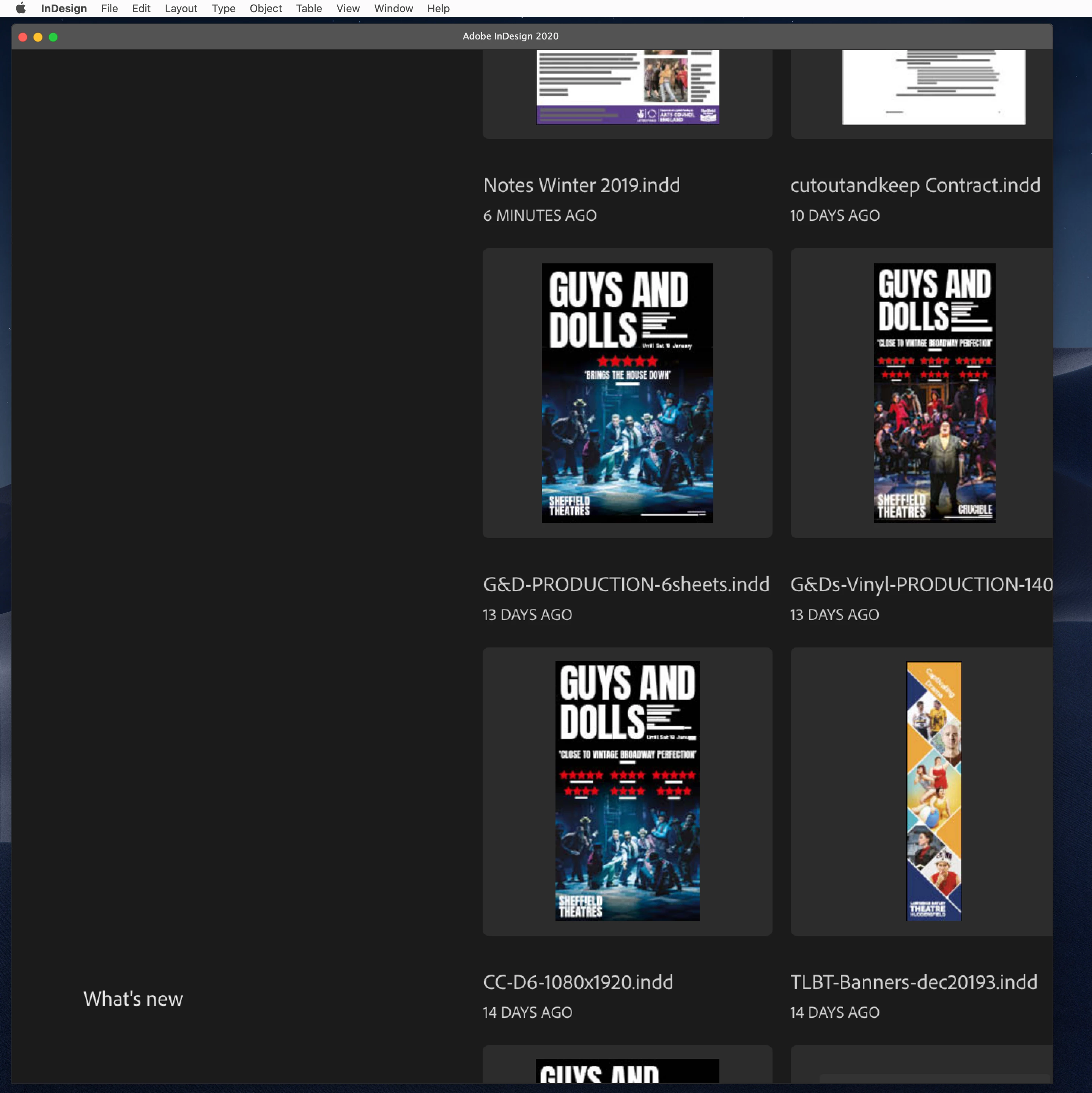Open G&Ds-Vinyl-PRODUCTION thumbnail
Viewport: 1092px width, 1093px height.
pyautogui.click(x=934, y=393)
